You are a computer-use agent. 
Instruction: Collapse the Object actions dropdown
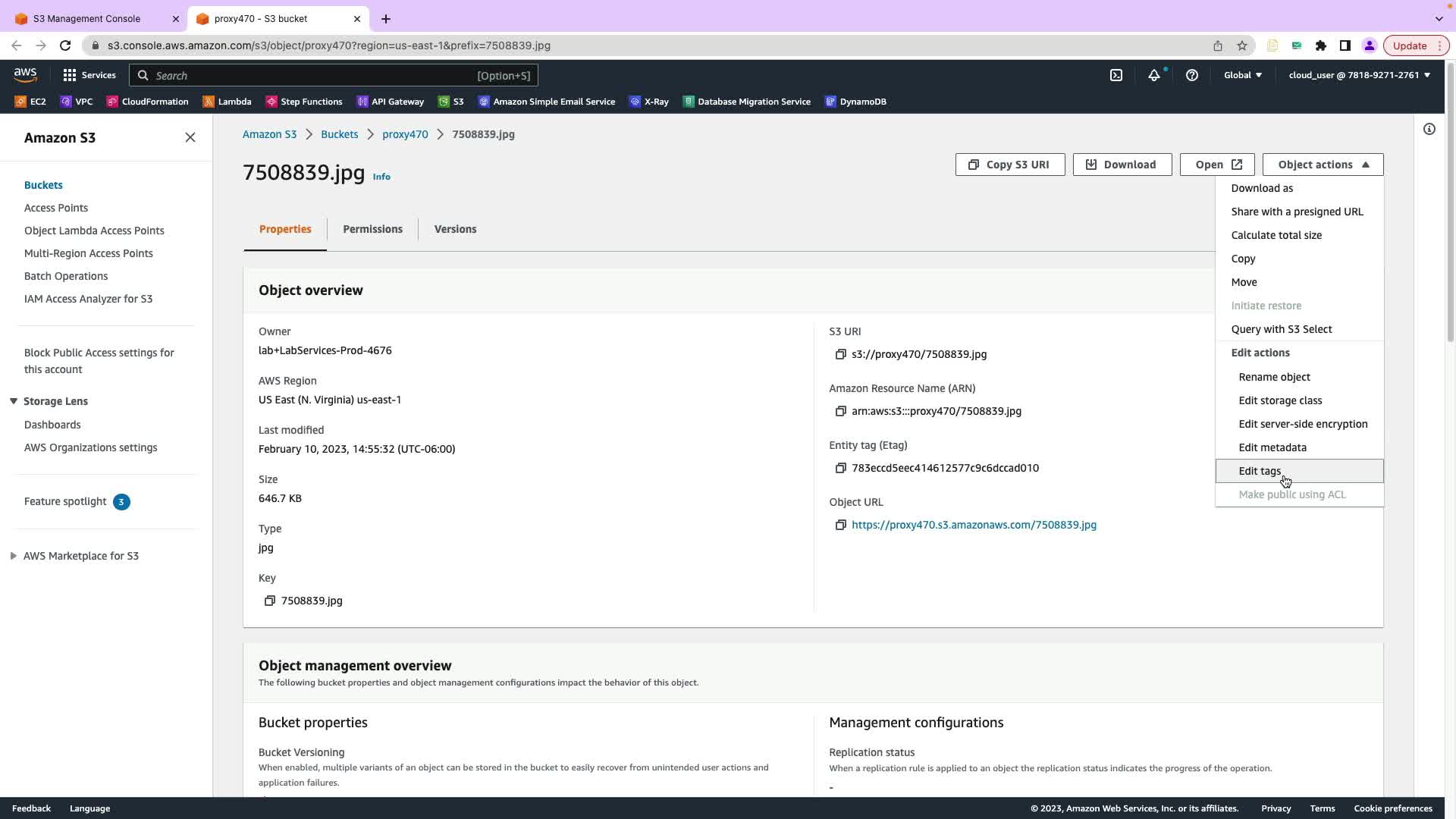pyautogui.click(x=1323, y=165)
